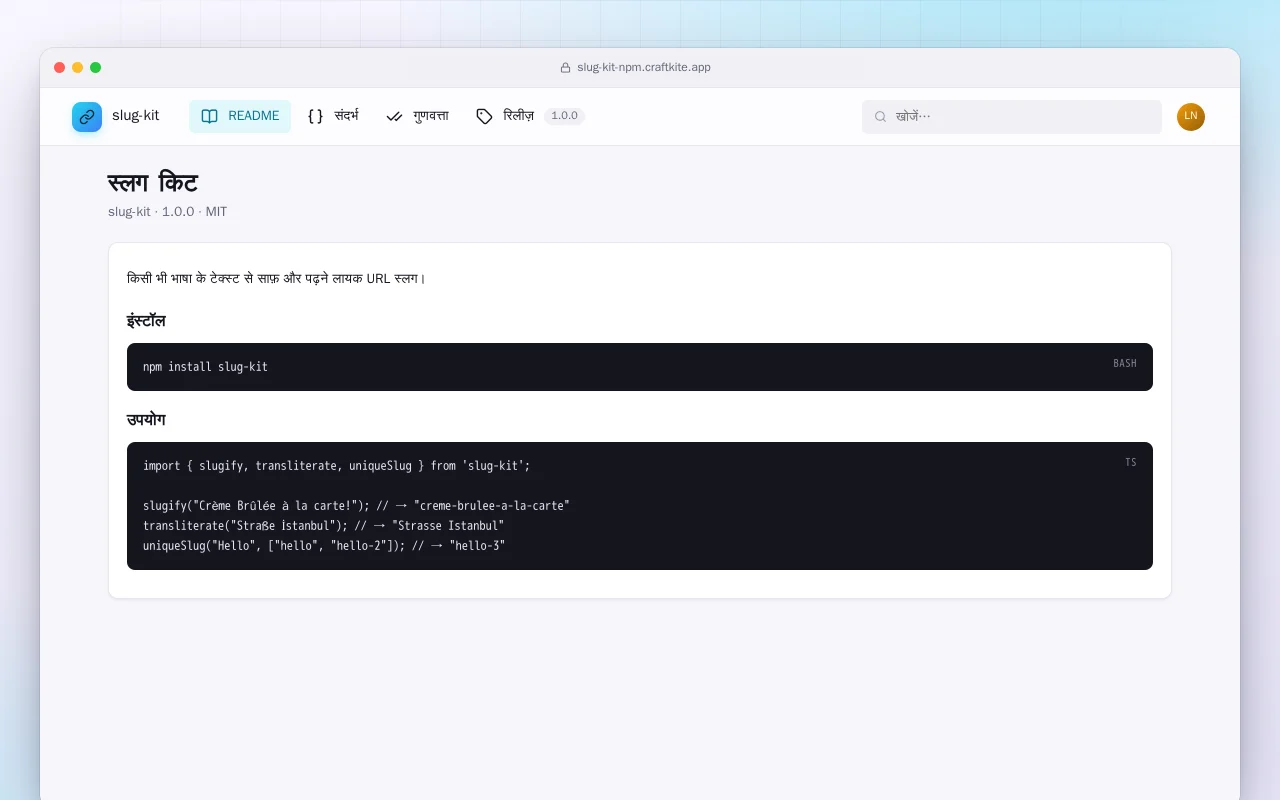This screenshot has height=800, width=1280.
Task: Click the 1.0.0 version badge
Action: [565, 116]
